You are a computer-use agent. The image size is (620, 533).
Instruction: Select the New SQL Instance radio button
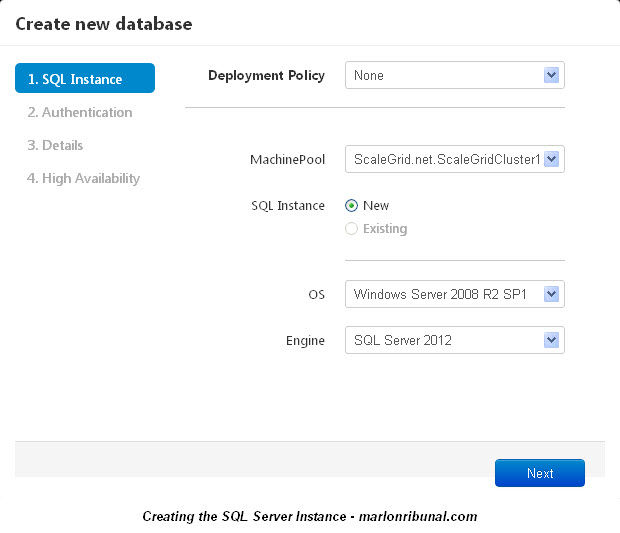(x=351, y=205)
